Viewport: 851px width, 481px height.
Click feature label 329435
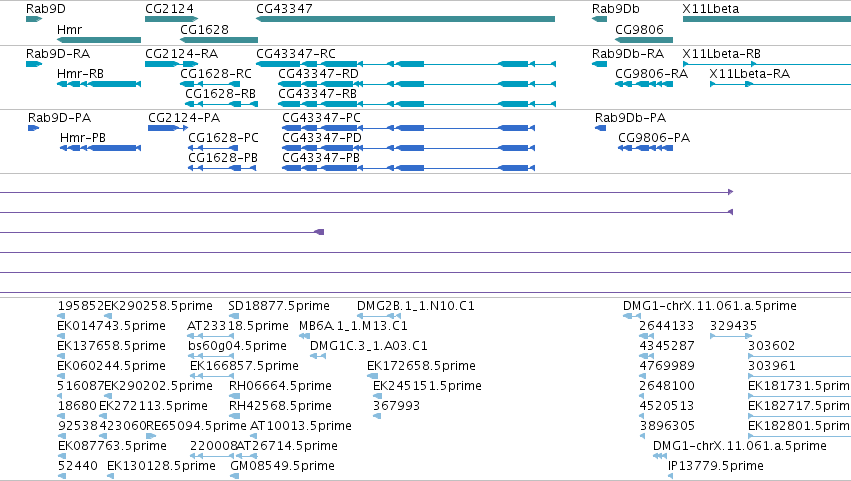tap(733, 326)
